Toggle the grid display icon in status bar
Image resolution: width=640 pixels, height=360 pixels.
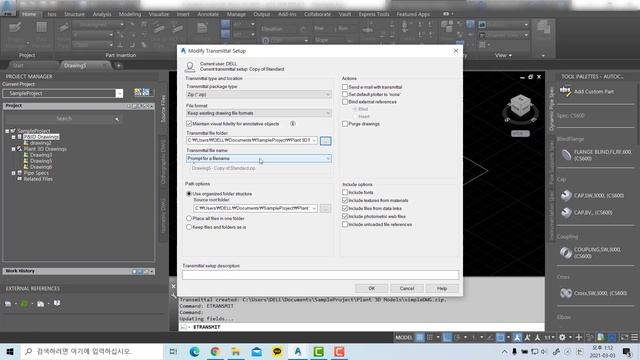coord(420,337)
